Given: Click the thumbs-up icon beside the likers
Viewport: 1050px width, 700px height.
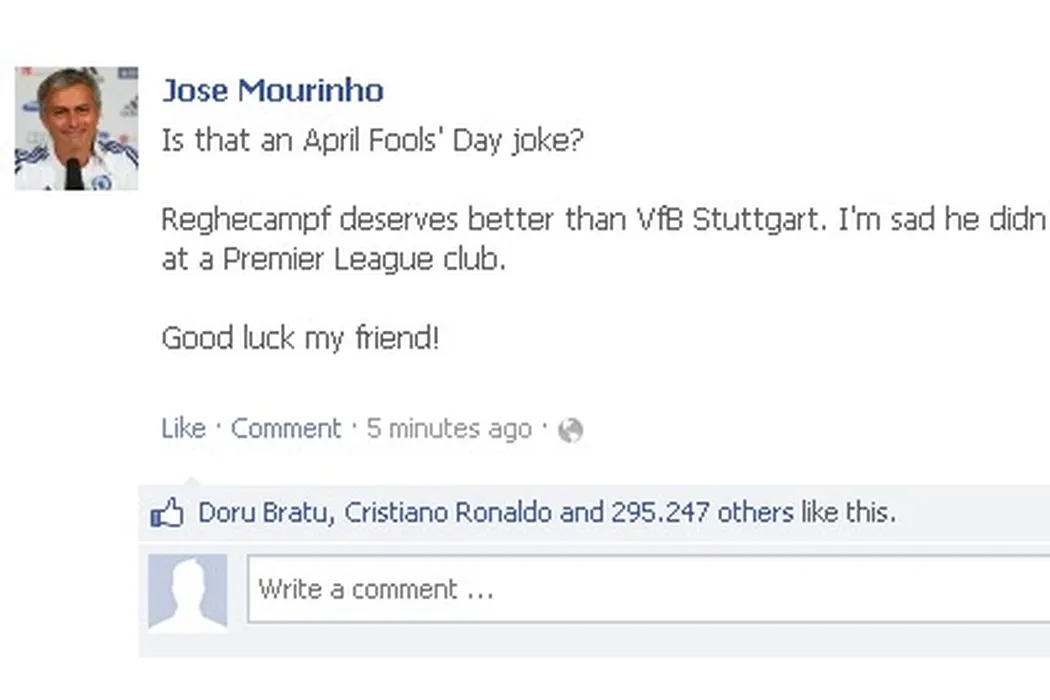Looking at the screenshot, I should point(167,514).
